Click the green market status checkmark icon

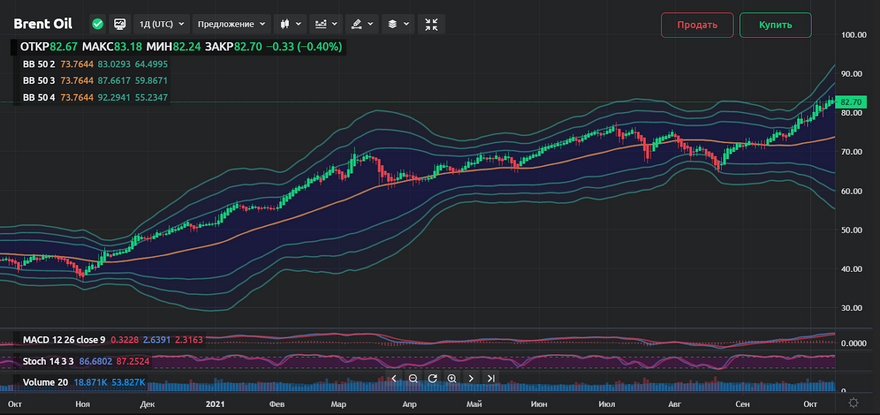[x=97, y=23]
